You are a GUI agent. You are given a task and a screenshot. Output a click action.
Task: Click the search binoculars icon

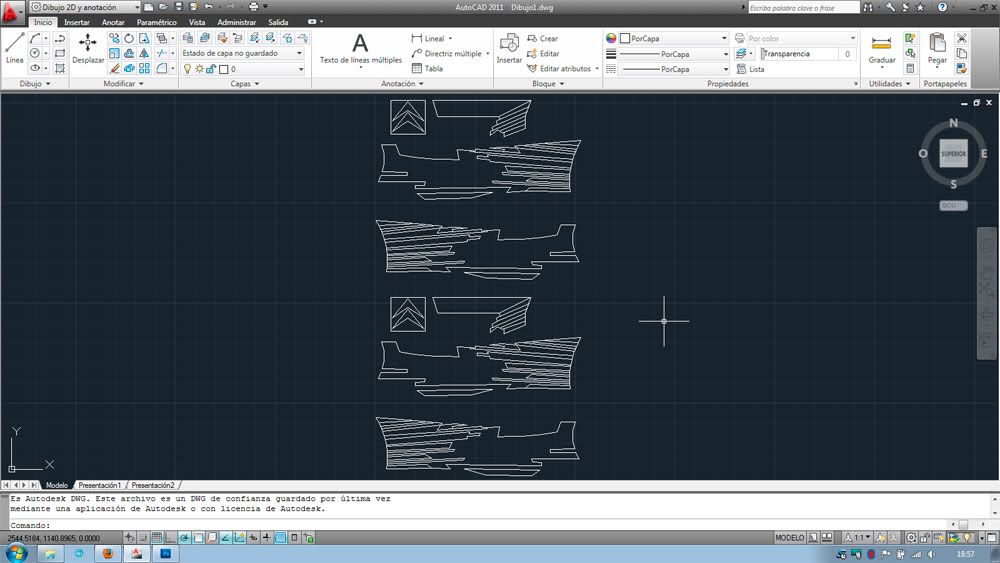(868, 8)
